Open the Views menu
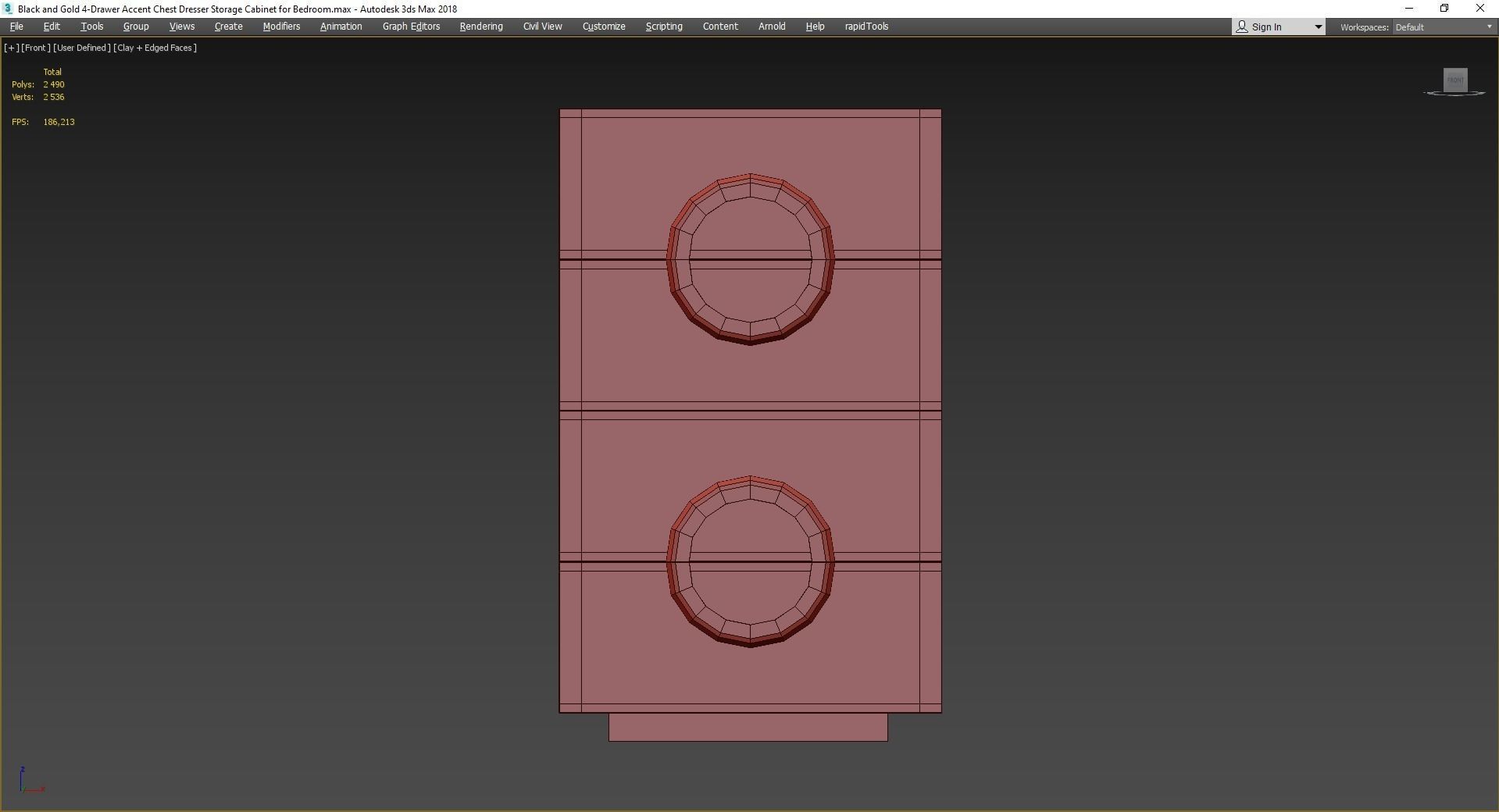 (x=182, y=27)
